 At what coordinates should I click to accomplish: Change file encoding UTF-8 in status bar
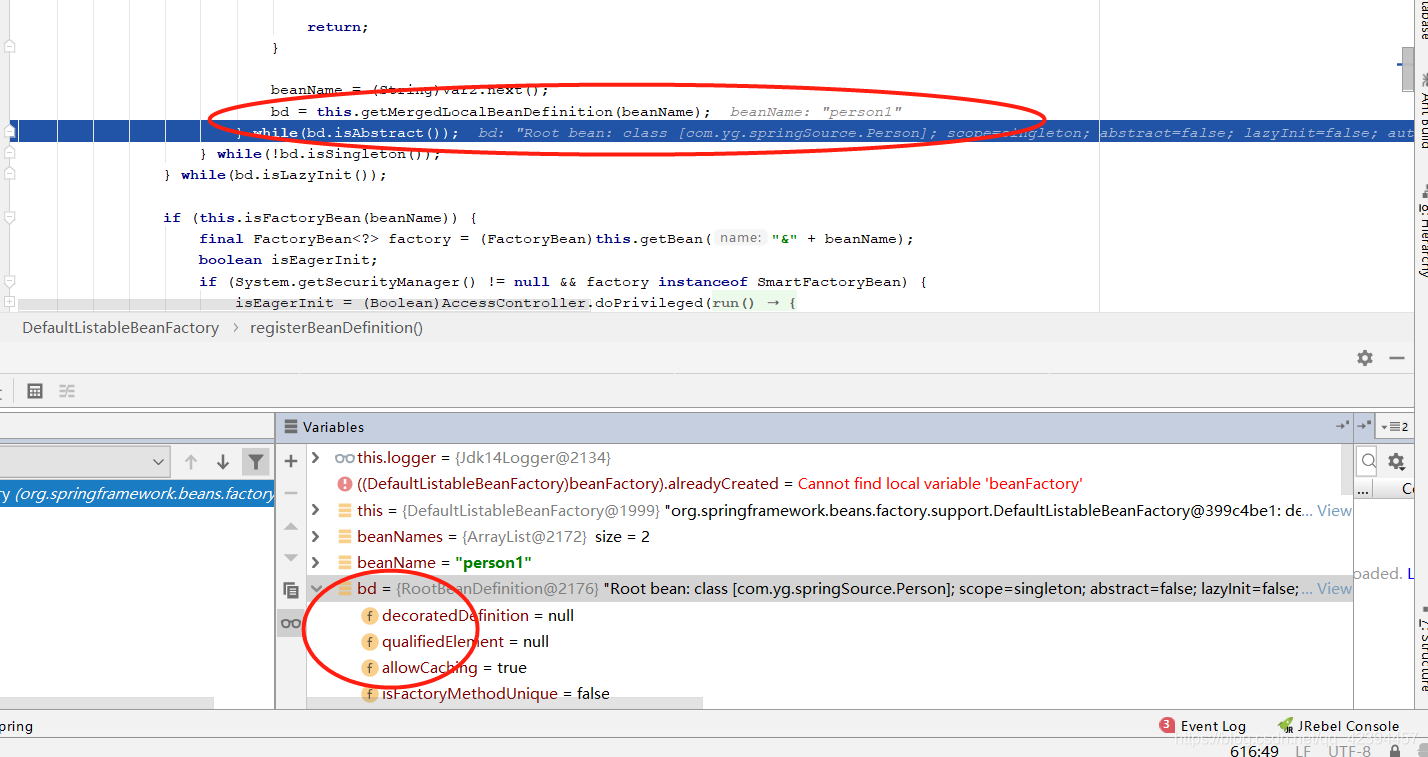(1349, 751)
